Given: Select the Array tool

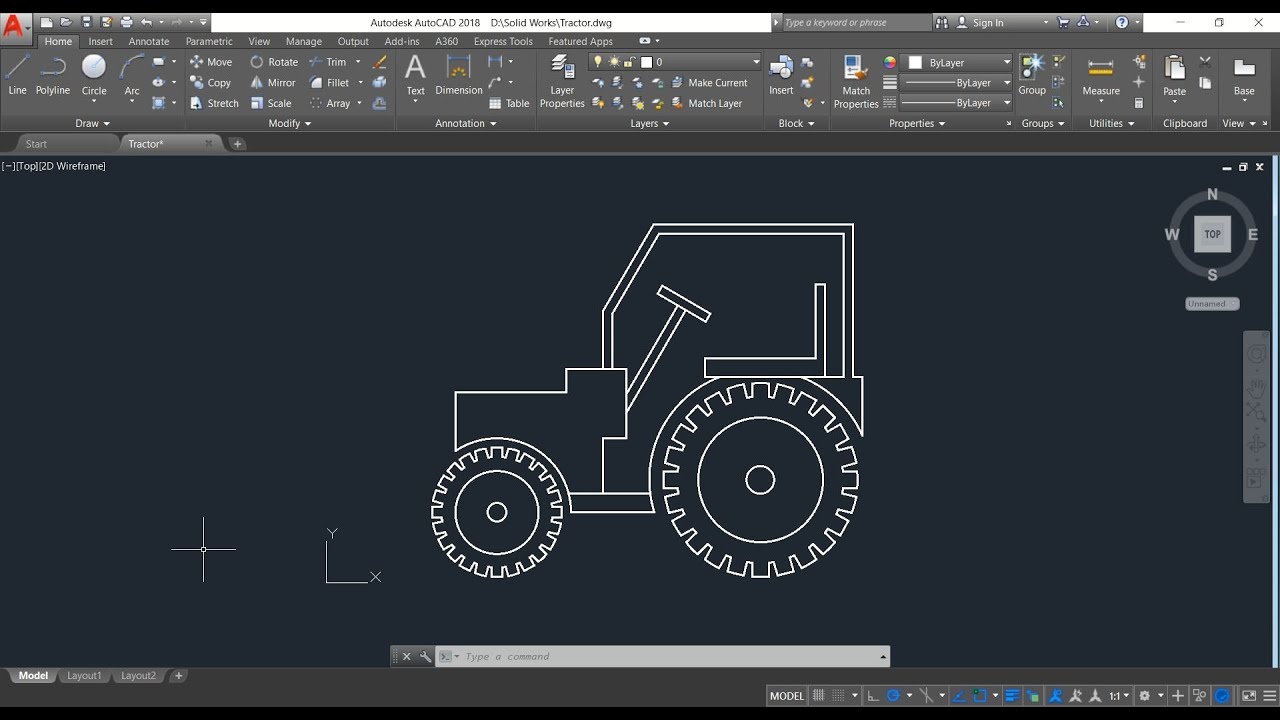Looking at the screenshot, I should click(330, 103).
